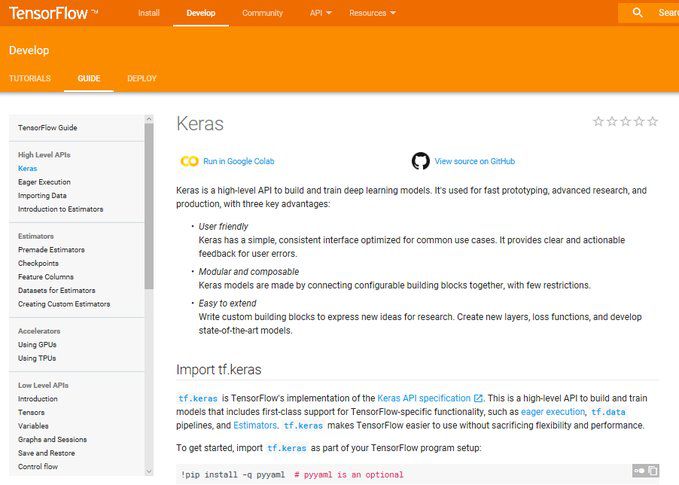The height and width of the screenshot is (485, 679).
Task: Open the API dropdown menu
Action: (x=320, y=13)
